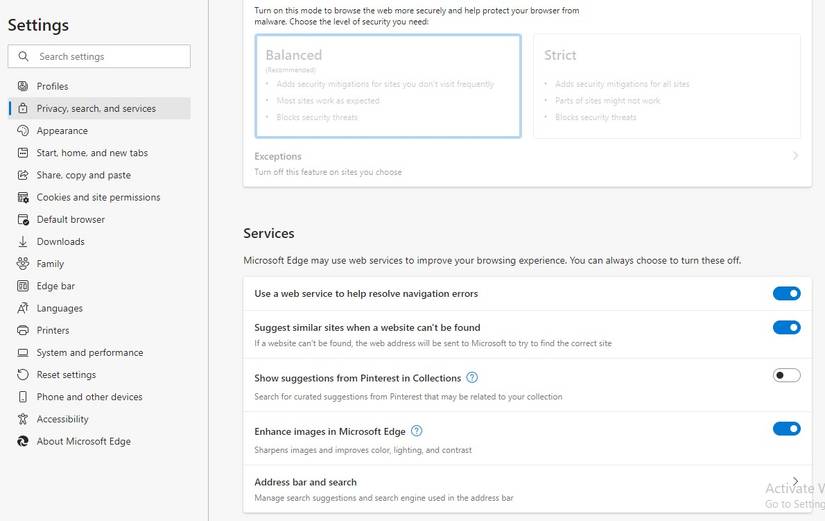Screen dimensions: 825x521
Task: Turn off Suggest similar sites toggle
Action: 786,327
